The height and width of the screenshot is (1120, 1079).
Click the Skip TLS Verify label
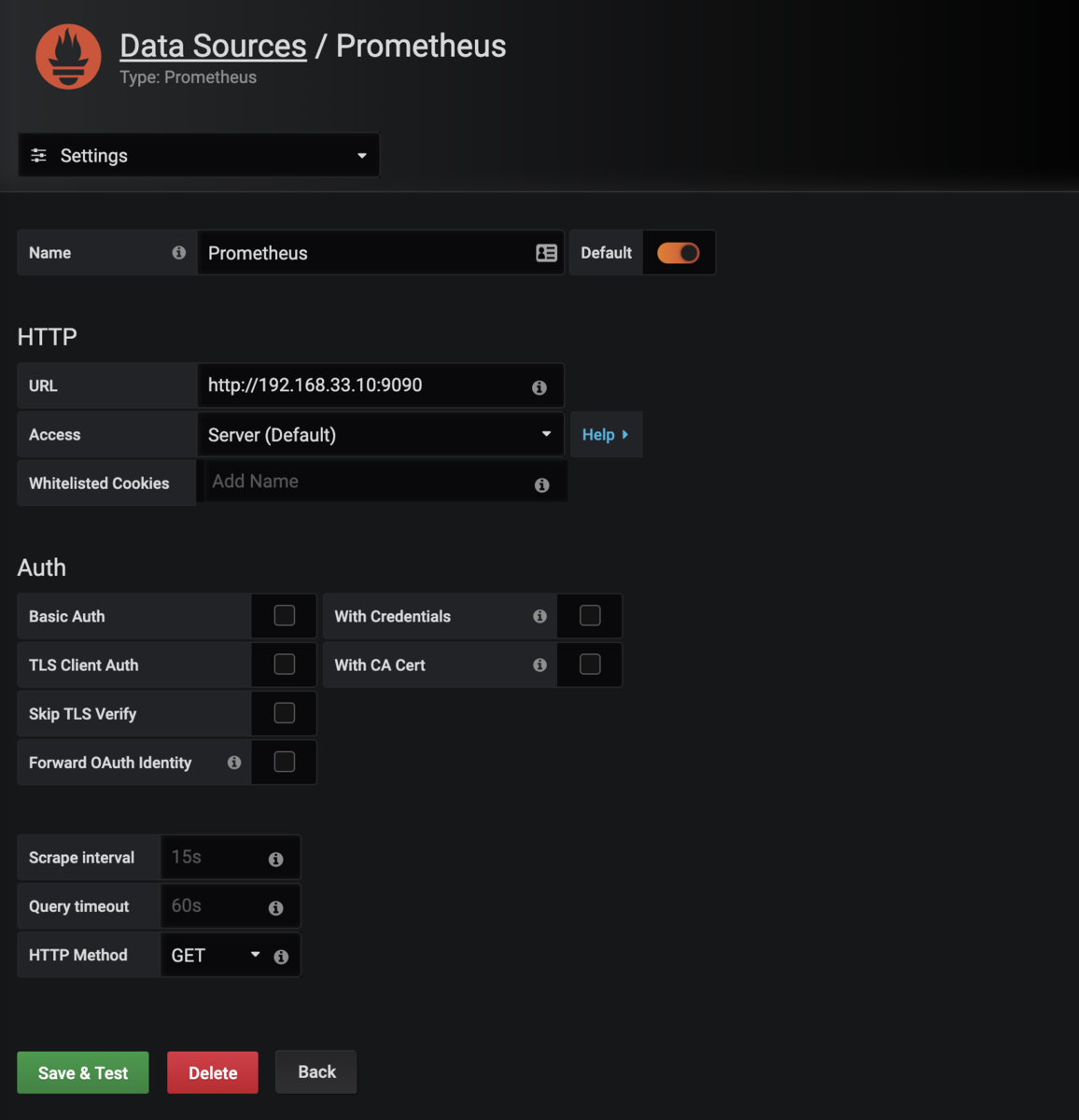[x=82, y=714]
